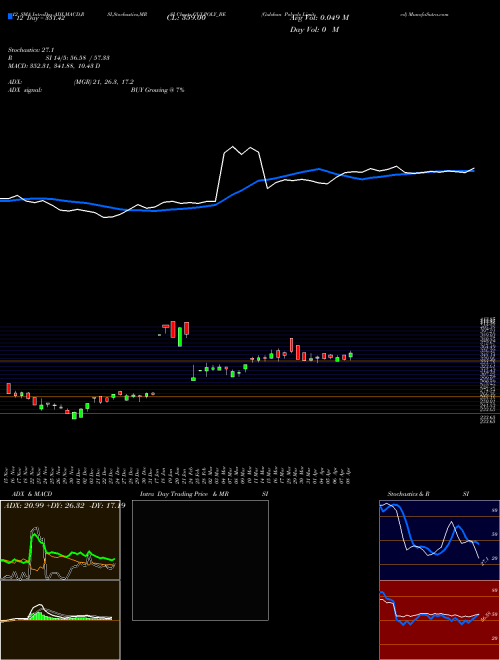Click the tall green candlestick at the chart peak
Screen dimensions: 500x660
click(x=180, y=337)
